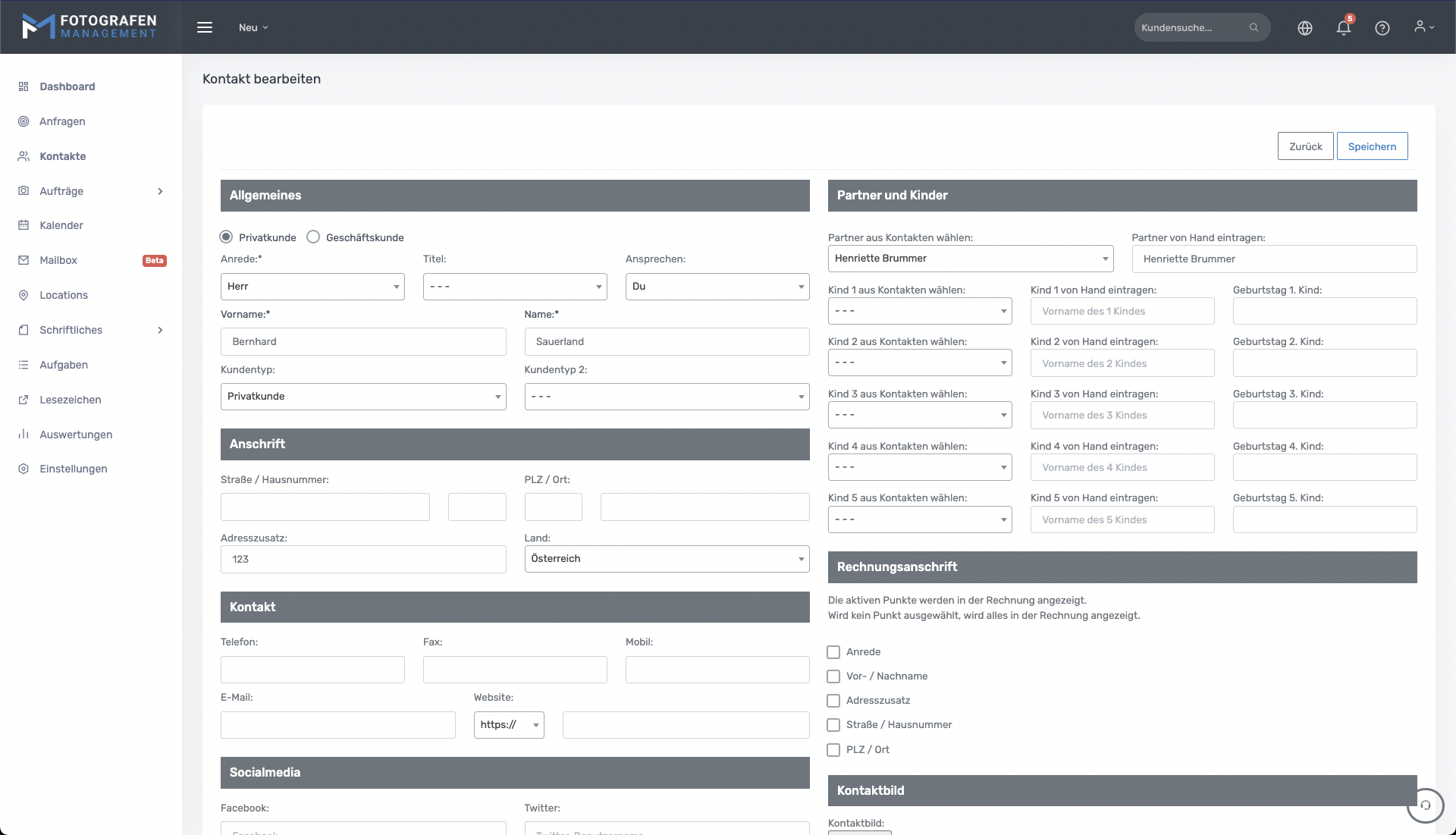Click the Vorname field containing Bernhard
Viewport: 1456px width, 835px height.
tap(362, 342)
